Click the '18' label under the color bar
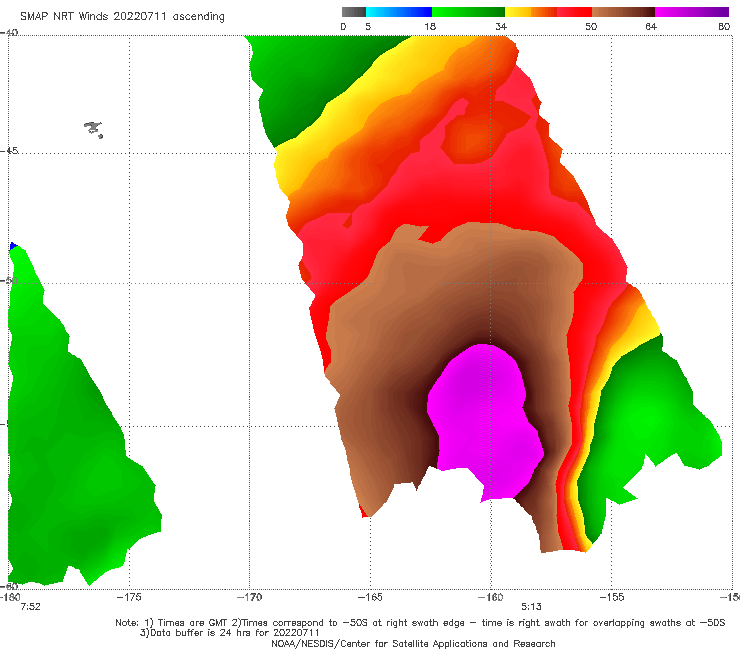This screenshot has width=740, height=650. (430, 26)
